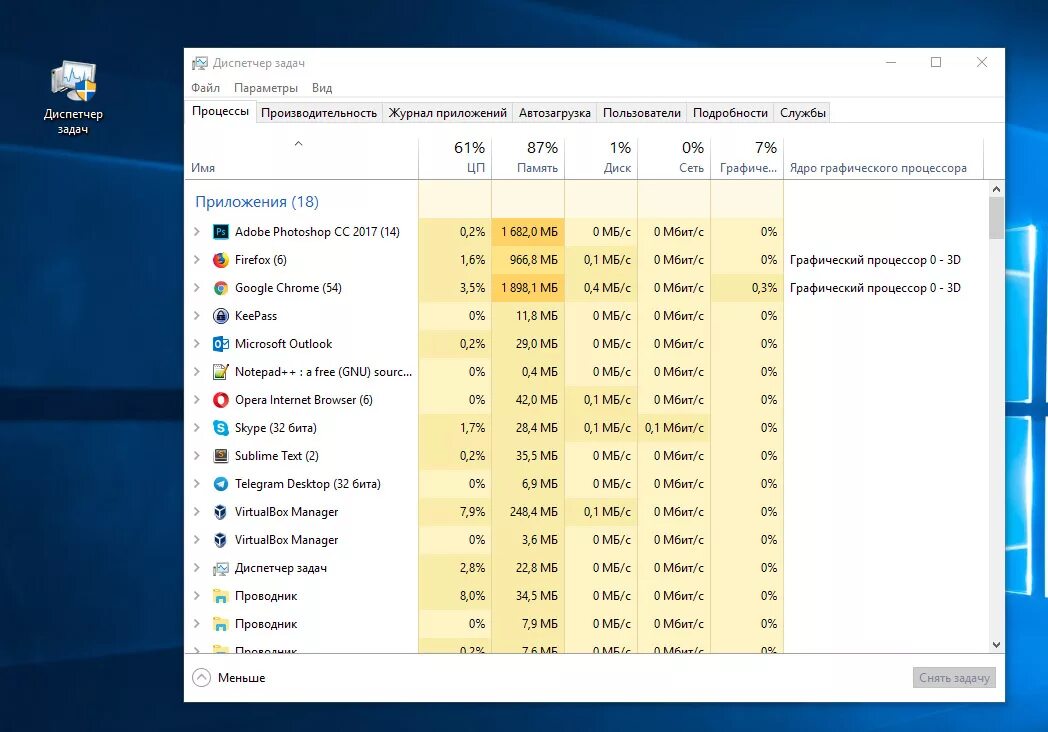The image size is (1048, 732).
Task: Switch to the Службы tab
Action: coord(803,113)
